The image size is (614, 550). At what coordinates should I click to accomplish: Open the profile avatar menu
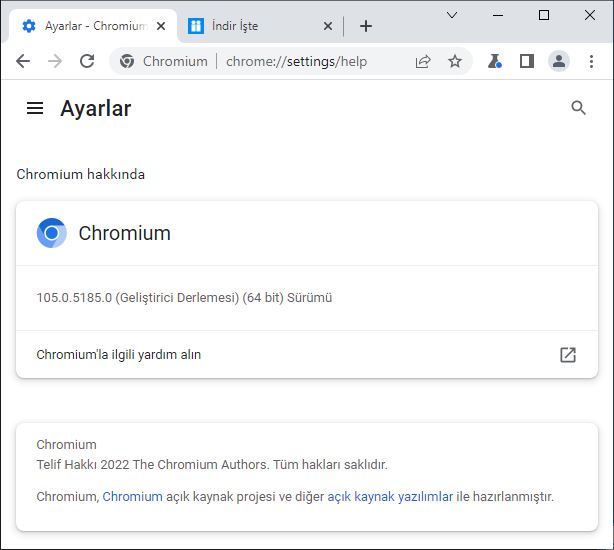[559, 61]
